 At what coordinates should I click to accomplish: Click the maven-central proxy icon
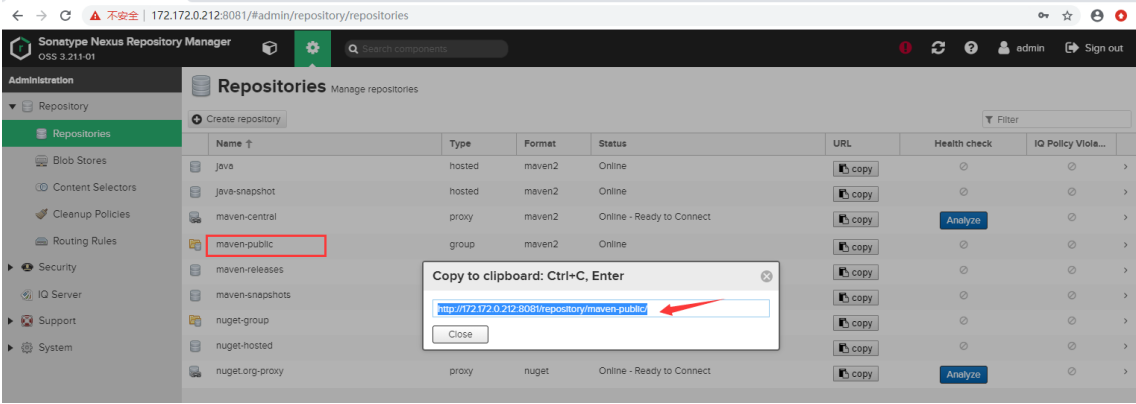point(195,217)
